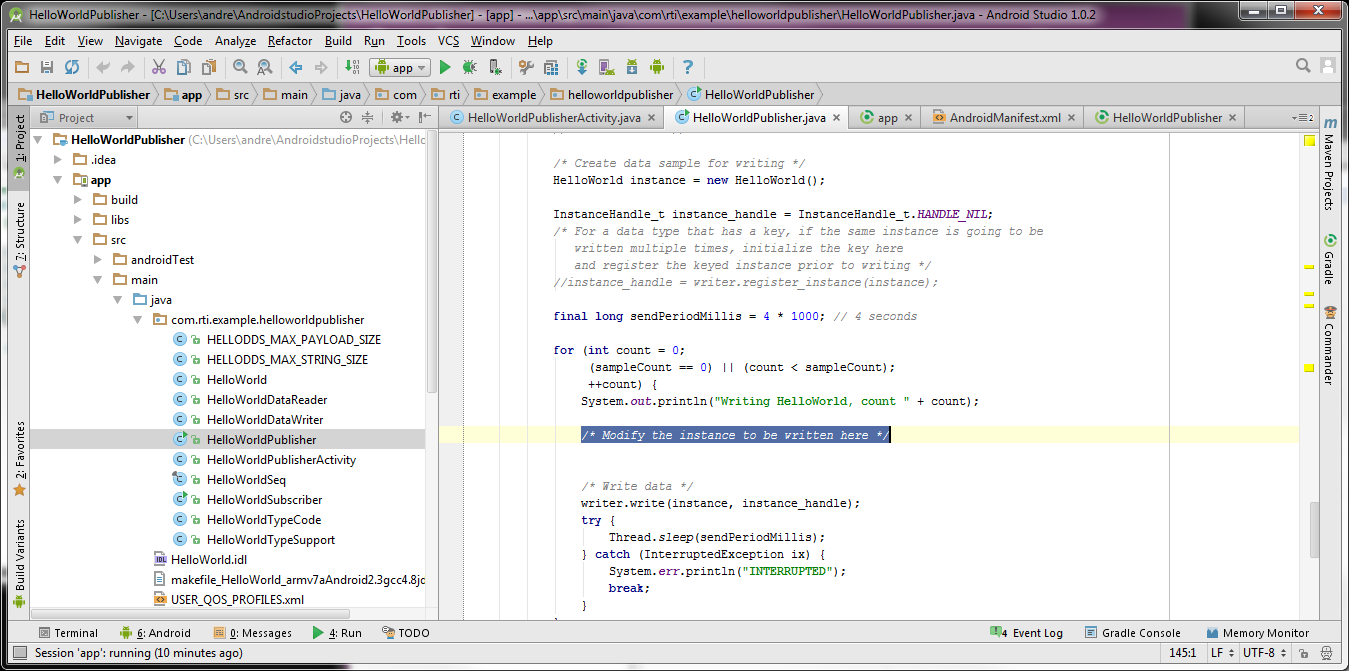Screen dimensions: 1349x671
Task: Save all files with the floppy icon
Action: pyautogui.click(x=47, y=67)
